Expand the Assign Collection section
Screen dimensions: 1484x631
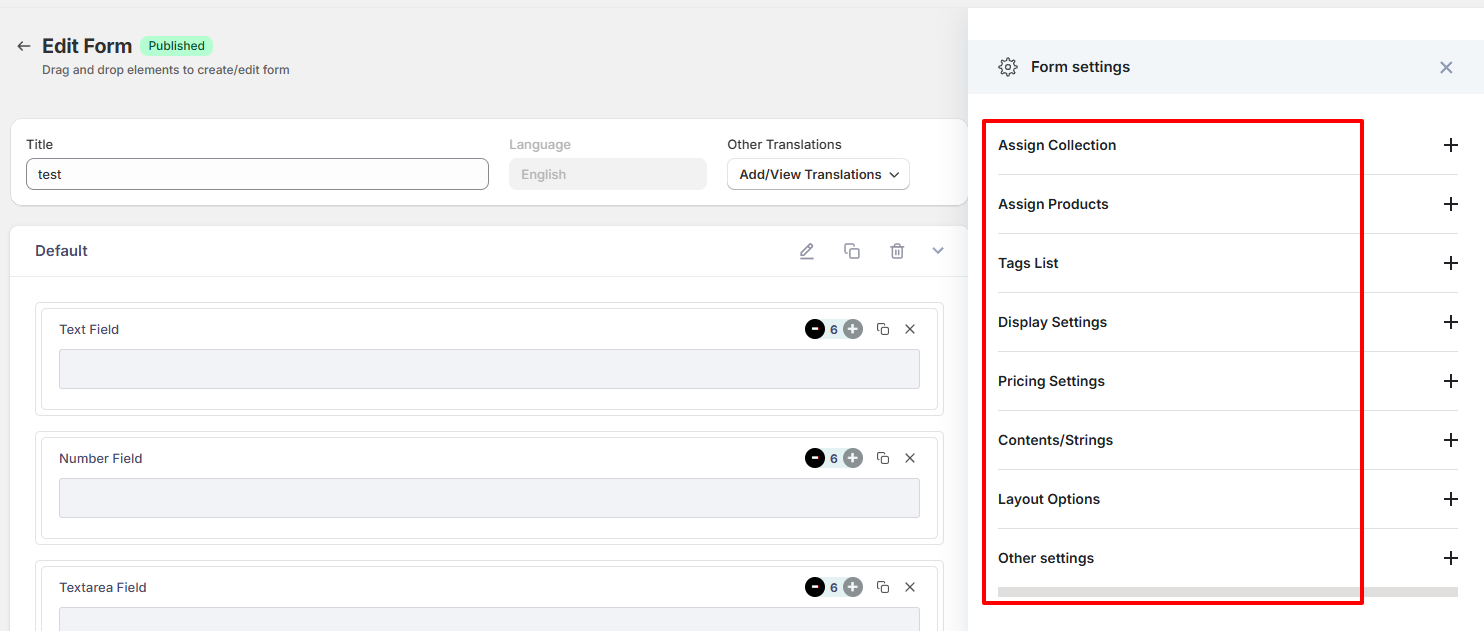[x=1450, y=145]
